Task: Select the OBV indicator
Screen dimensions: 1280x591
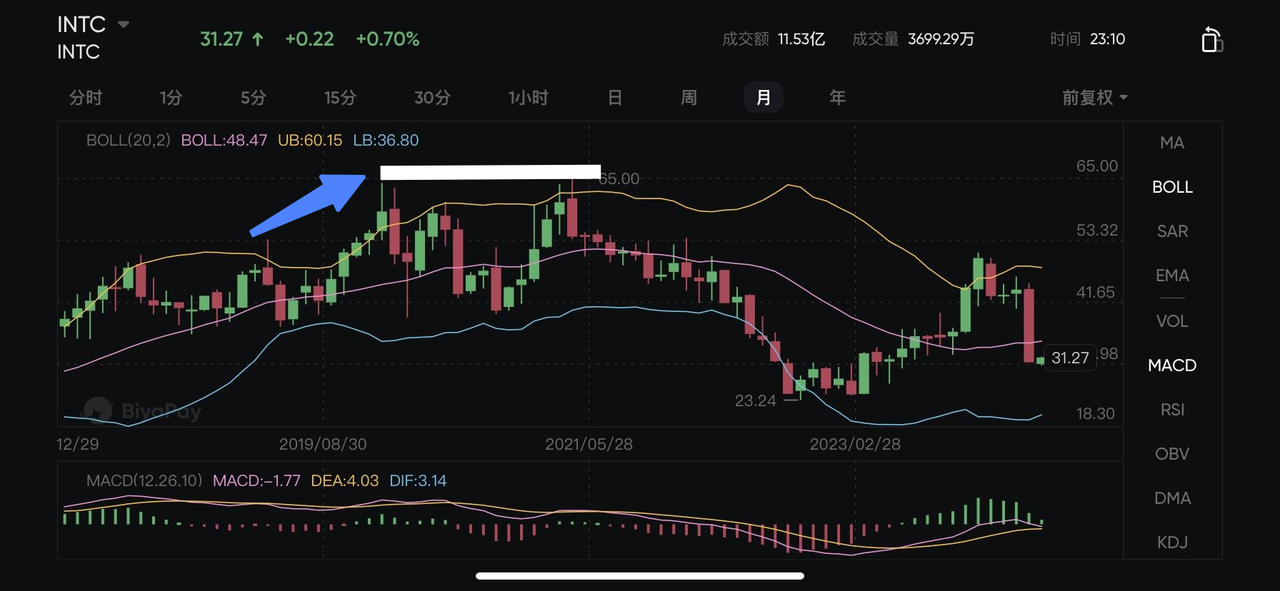Action: 1172,453
